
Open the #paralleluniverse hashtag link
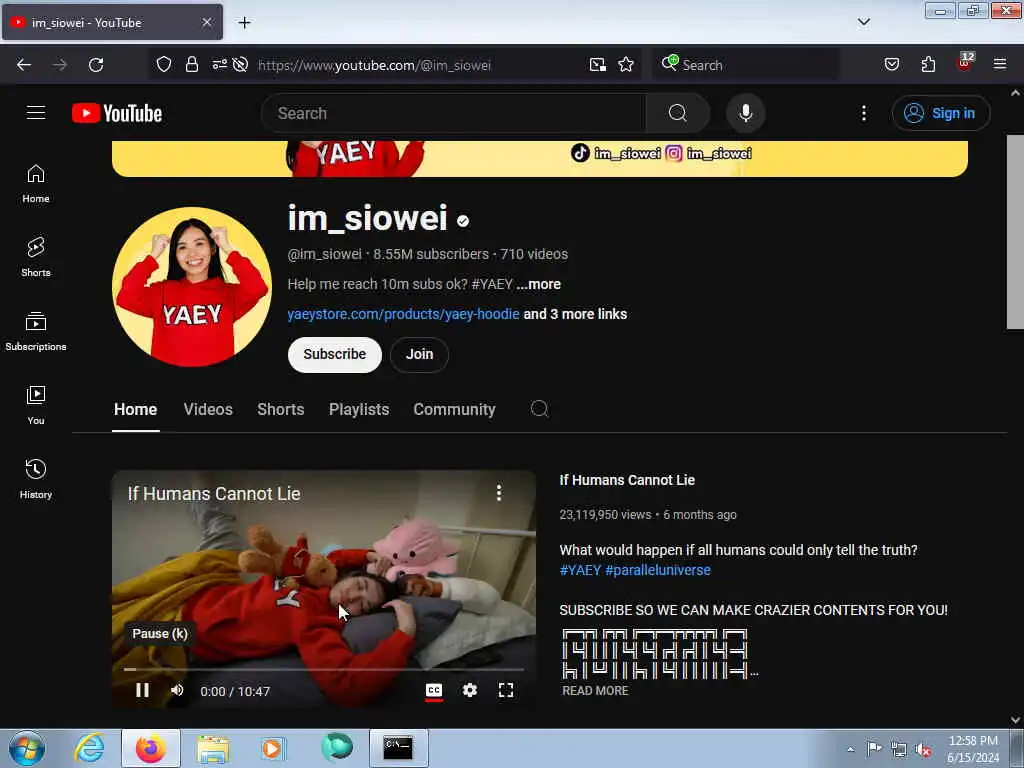[658, 570]
